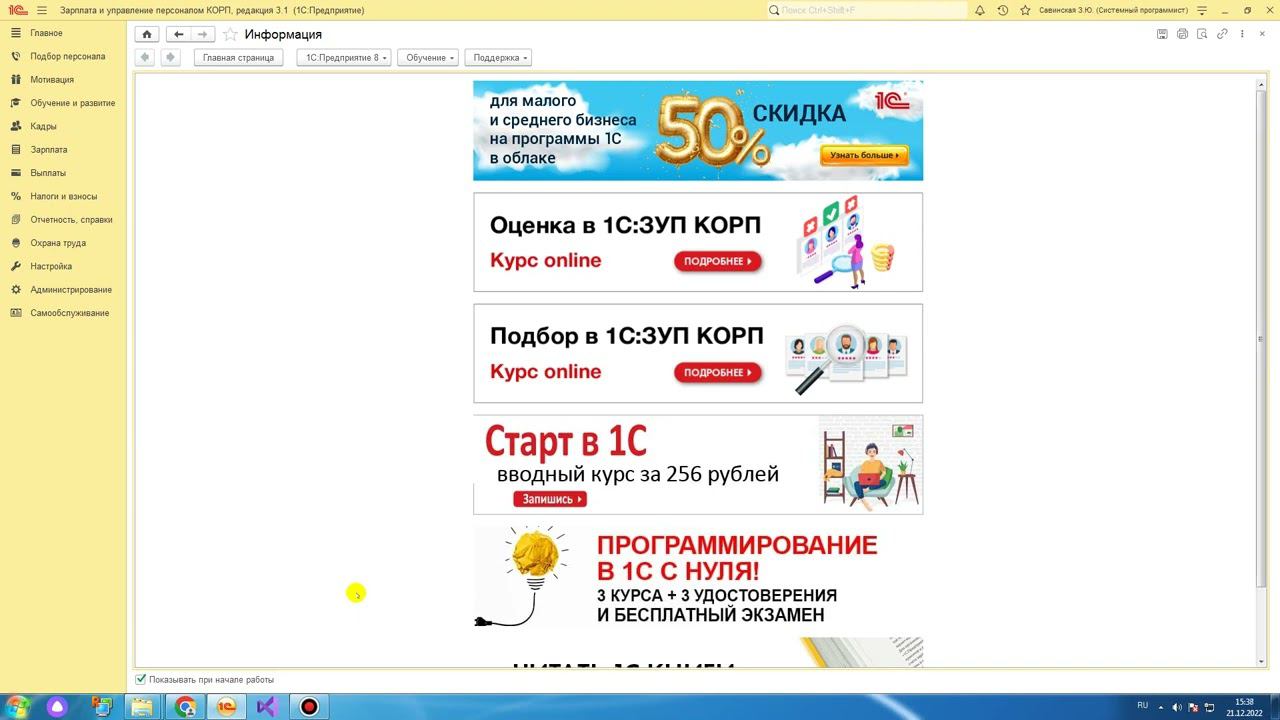Click the vertical scrollbar of the page

click(x=1261, y=338)
